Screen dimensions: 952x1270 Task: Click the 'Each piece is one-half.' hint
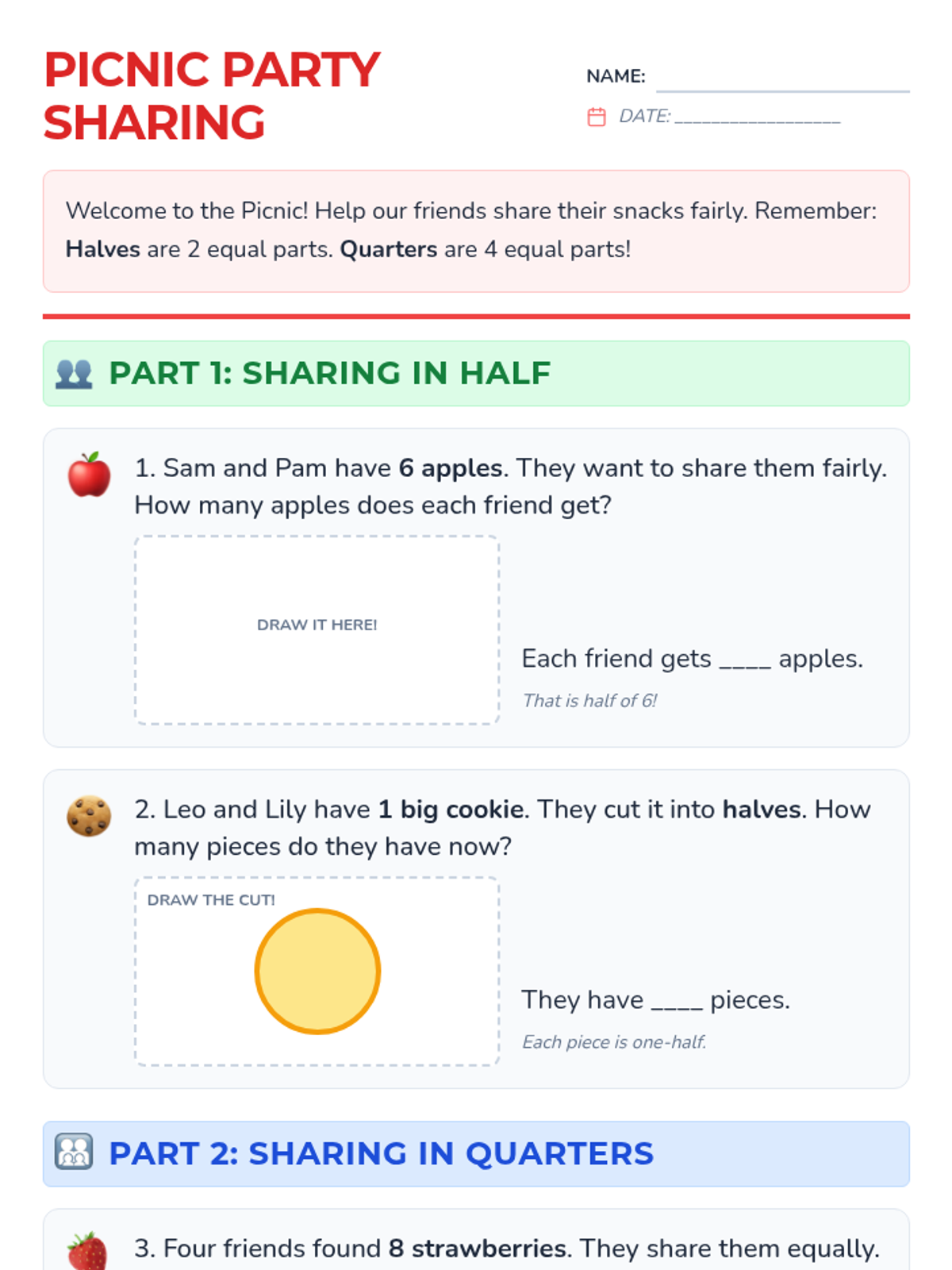[614, 1041]
